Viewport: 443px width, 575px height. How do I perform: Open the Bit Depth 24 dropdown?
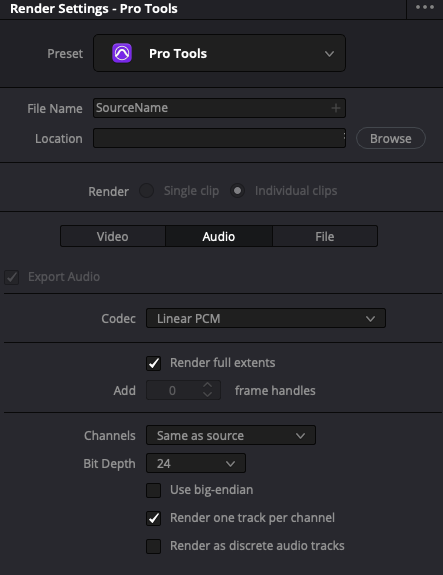tap(196, 463)
